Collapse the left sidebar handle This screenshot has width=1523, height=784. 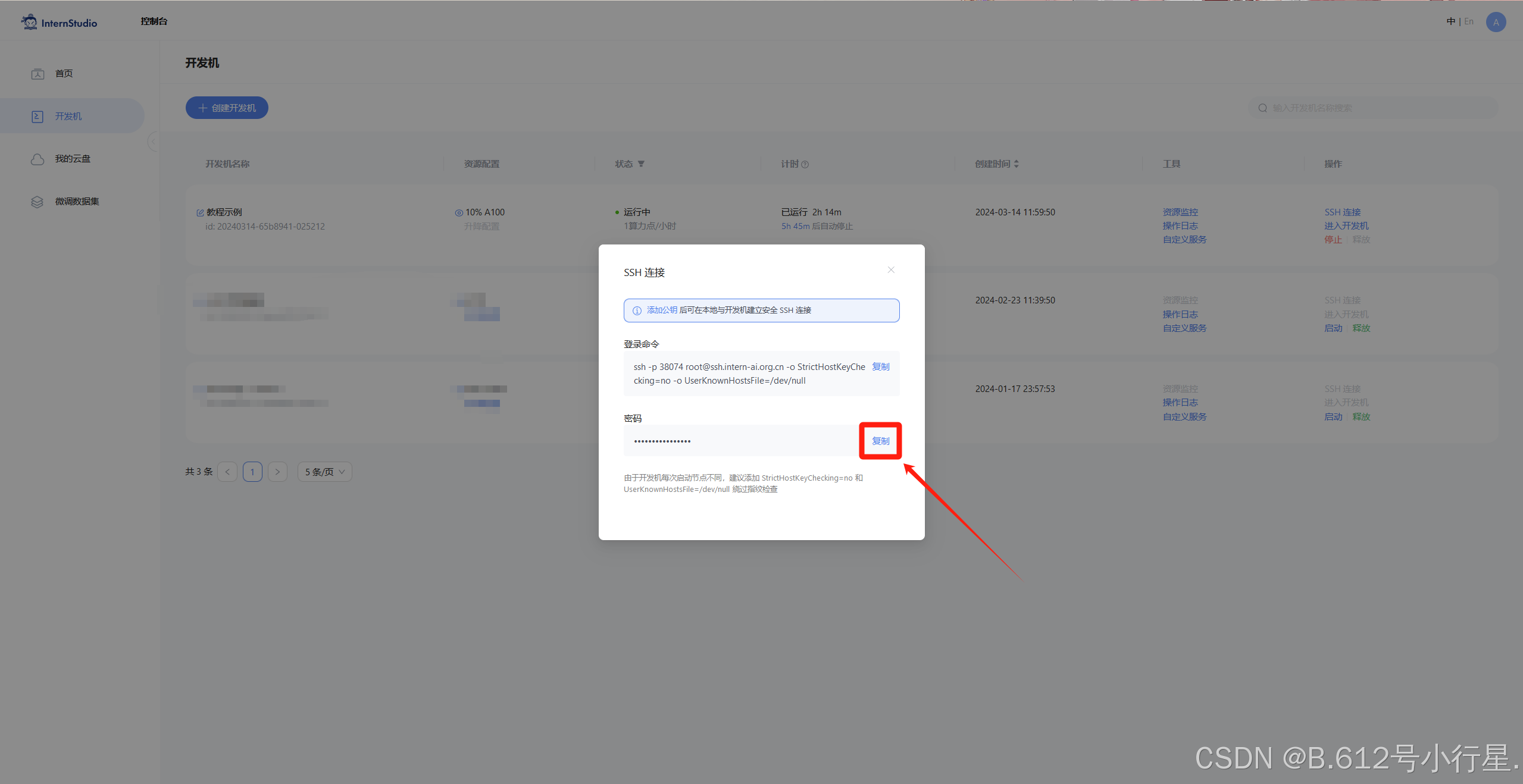pos(153,142)
